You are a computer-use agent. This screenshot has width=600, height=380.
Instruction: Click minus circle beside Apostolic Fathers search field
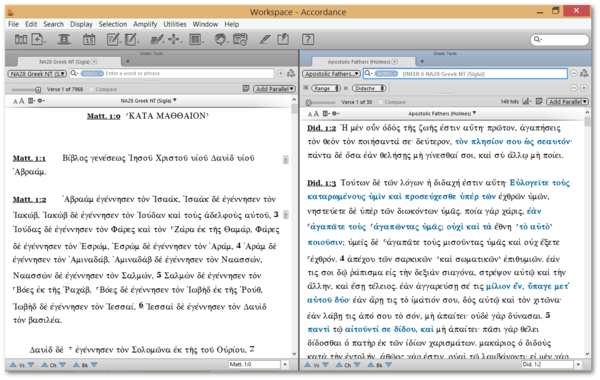pos(574,73)
